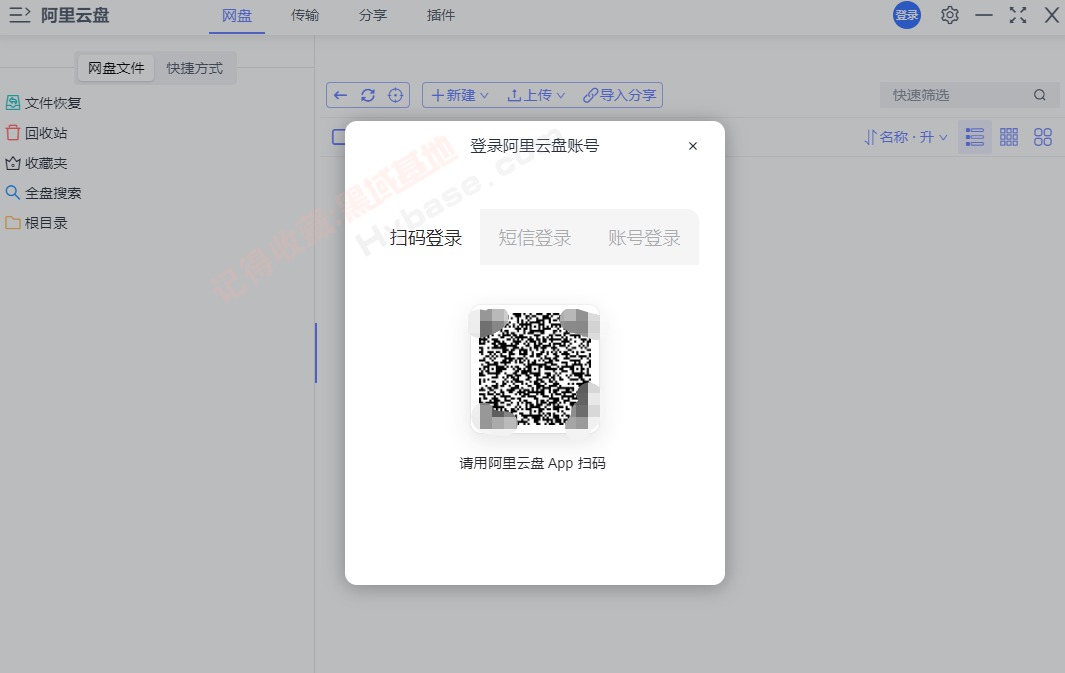This screenshot has width=1065, height=673.
Task: Open 回收站 in the sidebar
Action: [x=37, y=133]
